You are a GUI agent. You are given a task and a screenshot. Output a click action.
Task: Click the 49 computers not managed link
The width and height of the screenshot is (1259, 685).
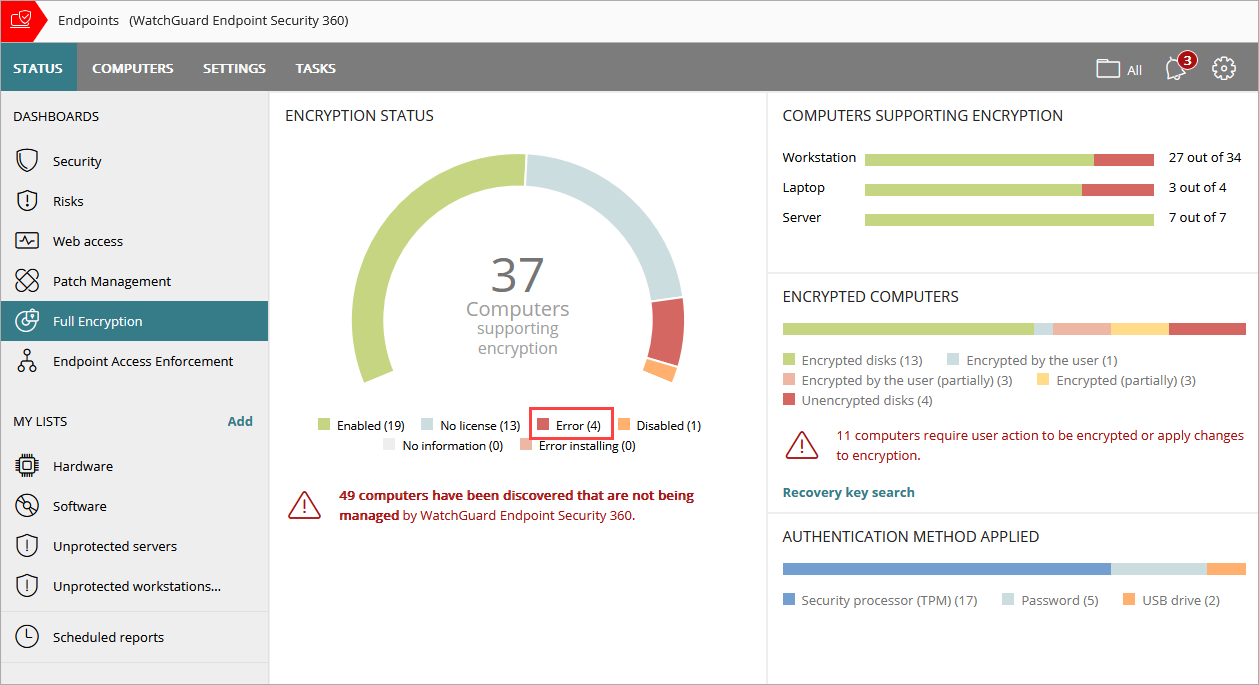click(516, 505)
